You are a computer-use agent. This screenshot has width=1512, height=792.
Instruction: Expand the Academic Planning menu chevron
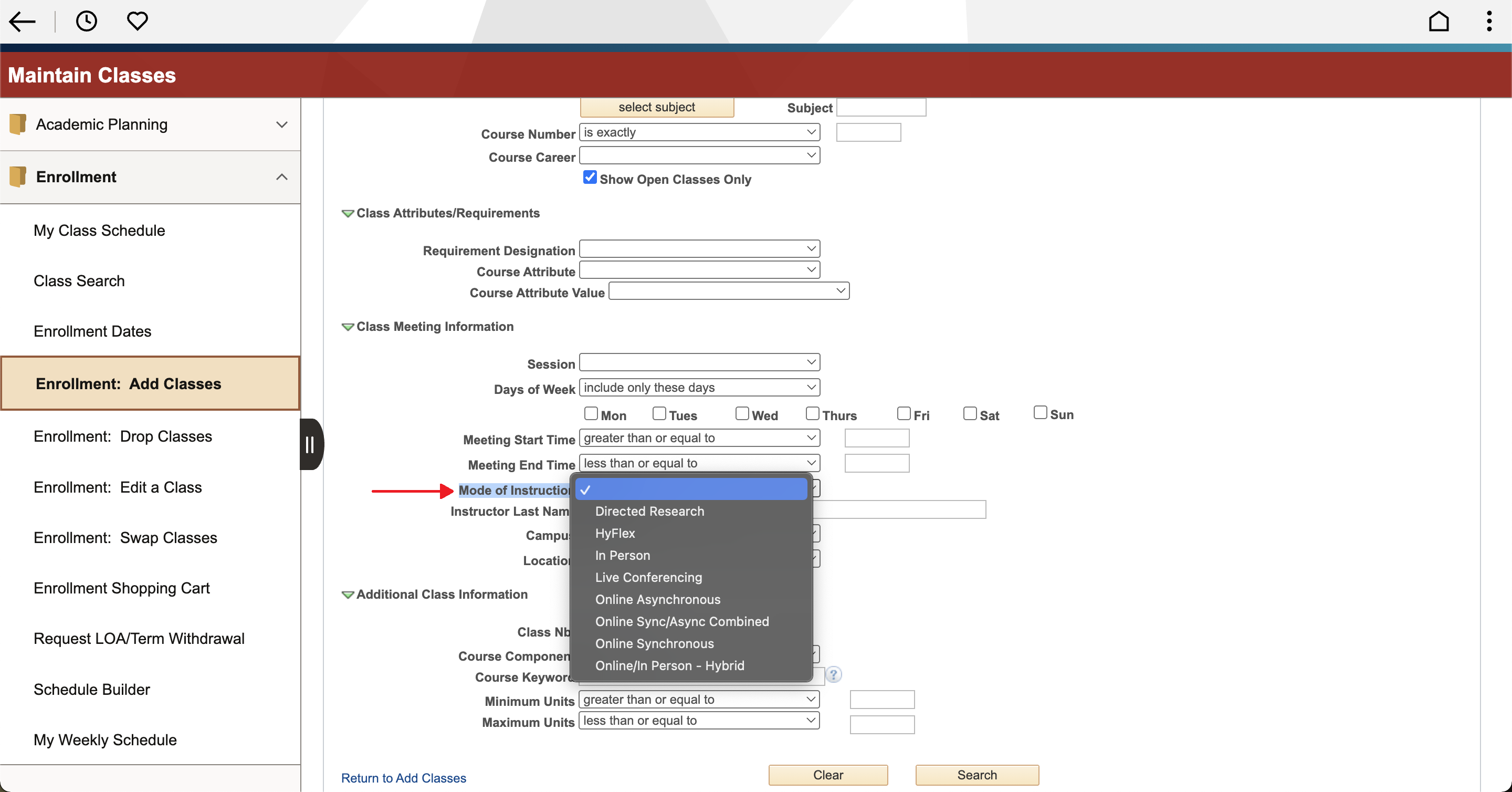point(282,124)
